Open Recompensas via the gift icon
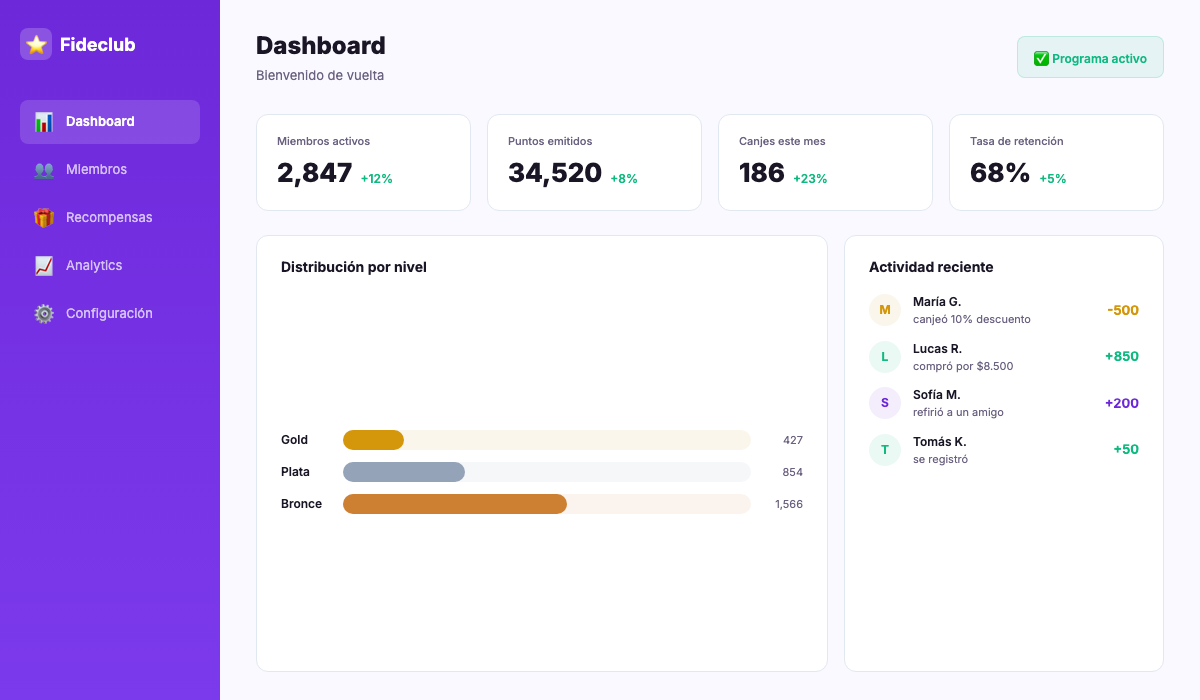Image resolution: width=1200 pixels, height=700 pixels. coord(44,217)
